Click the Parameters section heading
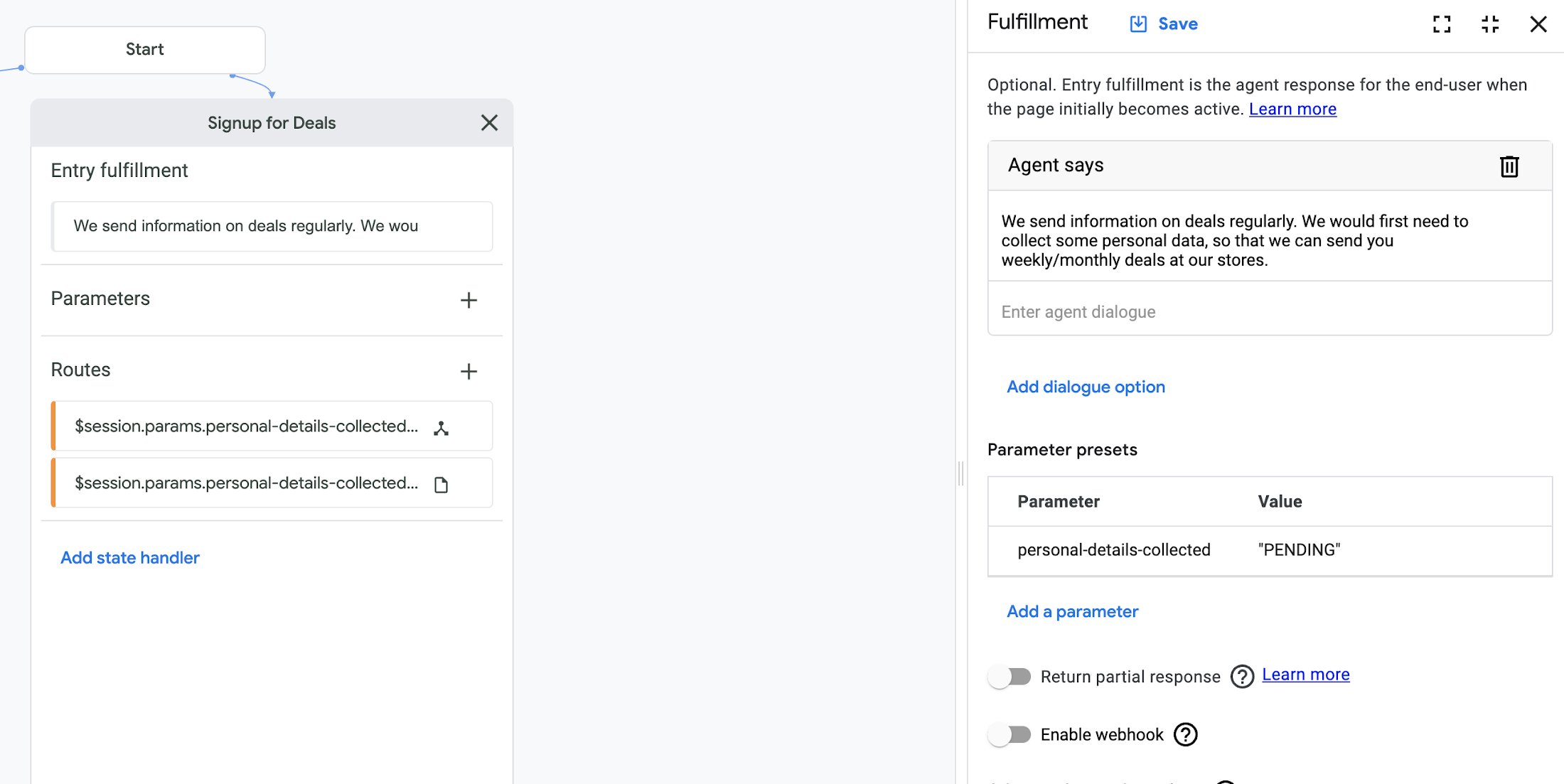 [100, 299]
